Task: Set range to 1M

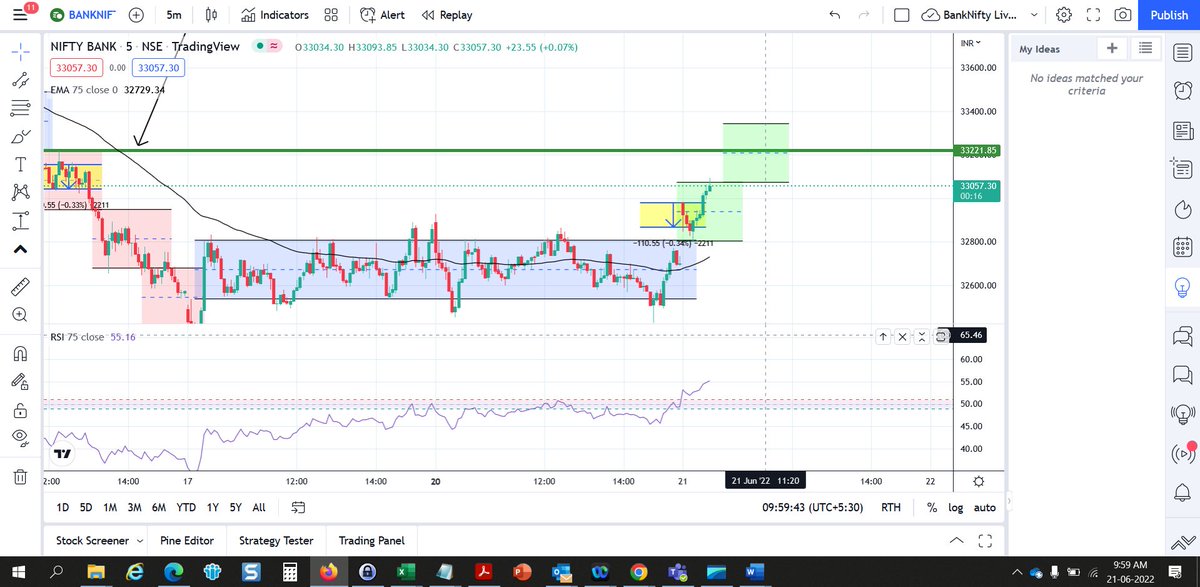Action: 110,507
